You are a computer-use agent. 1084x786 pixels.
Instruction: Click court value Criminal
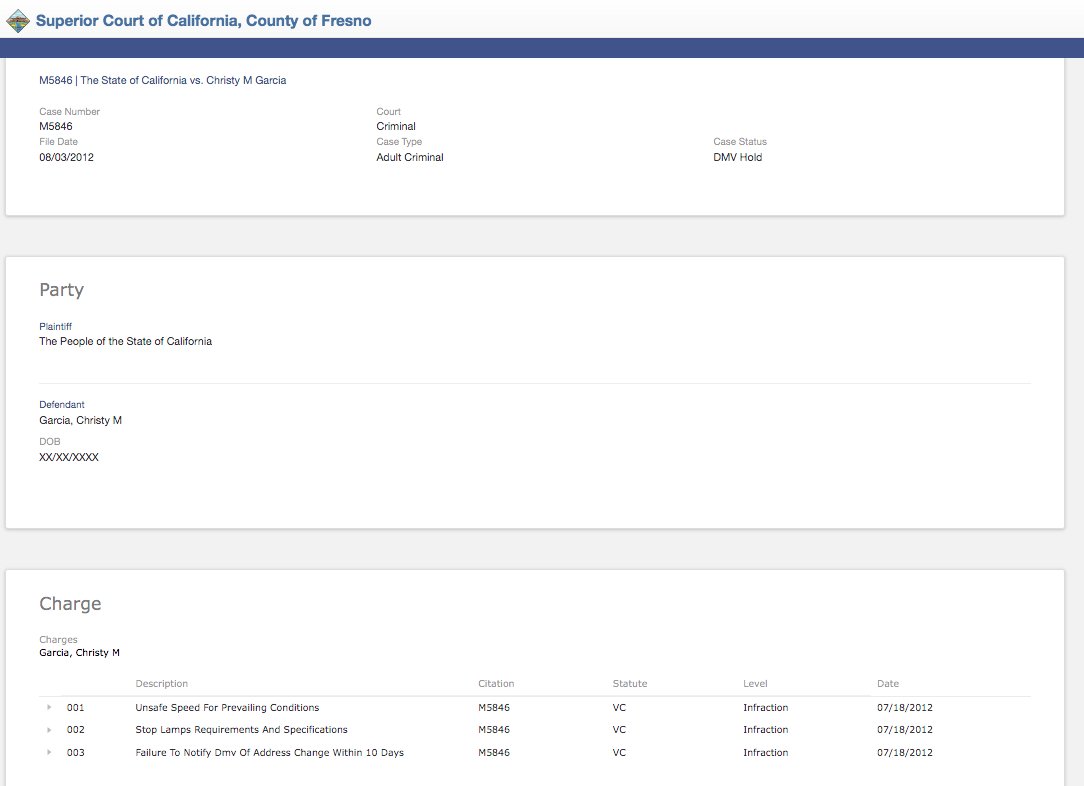tap(396, 126)
